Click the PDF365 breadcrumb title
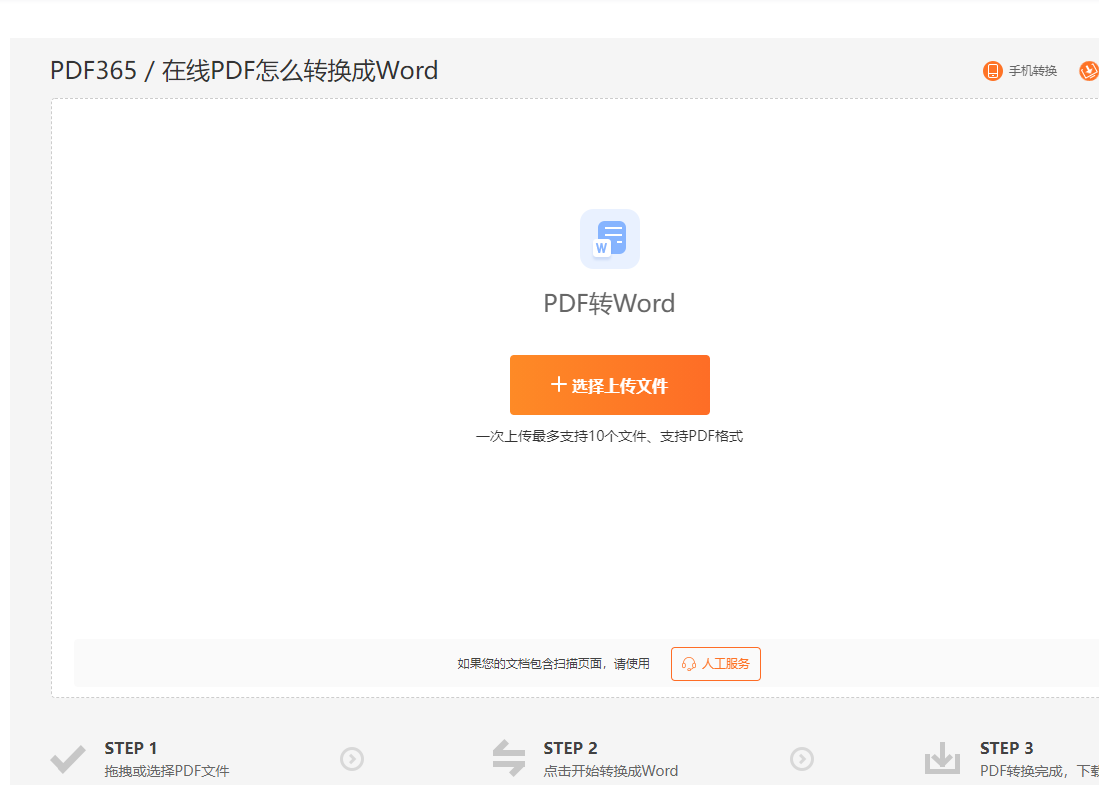Screen dimensions: 1099x785 click(x=93, y=71)
